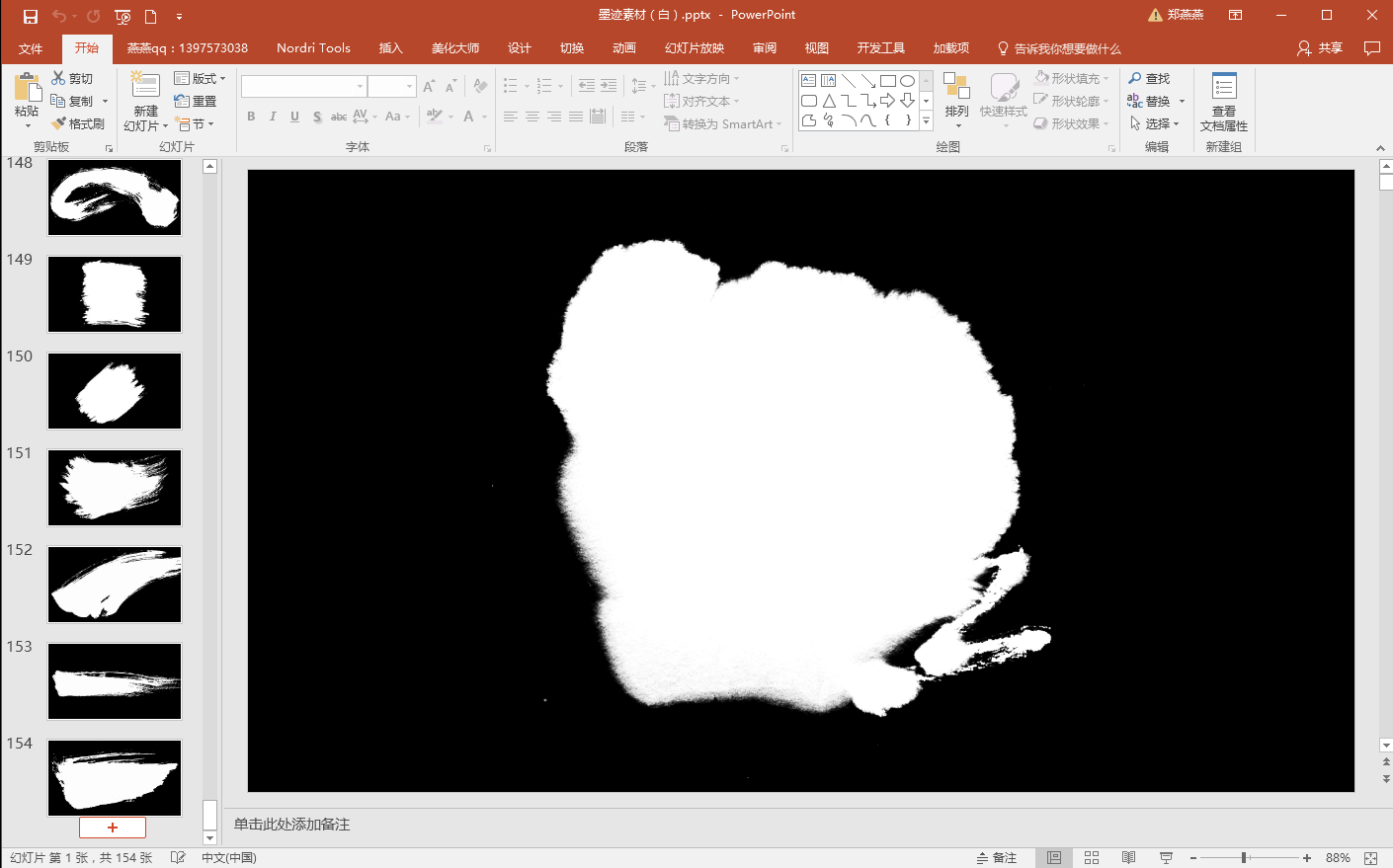Toggle the Notes (备注) pane in status bar
1393x868 pixels.
(997, 858)
